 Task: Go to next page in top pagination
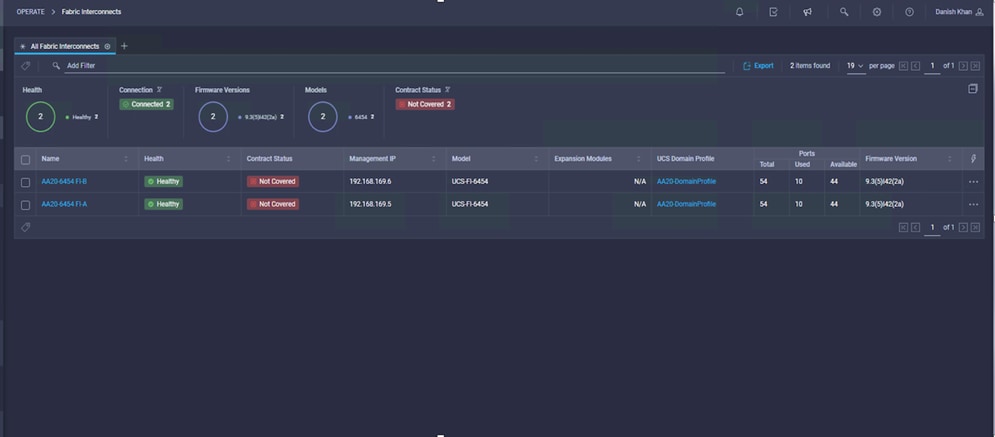pos(963,66)
